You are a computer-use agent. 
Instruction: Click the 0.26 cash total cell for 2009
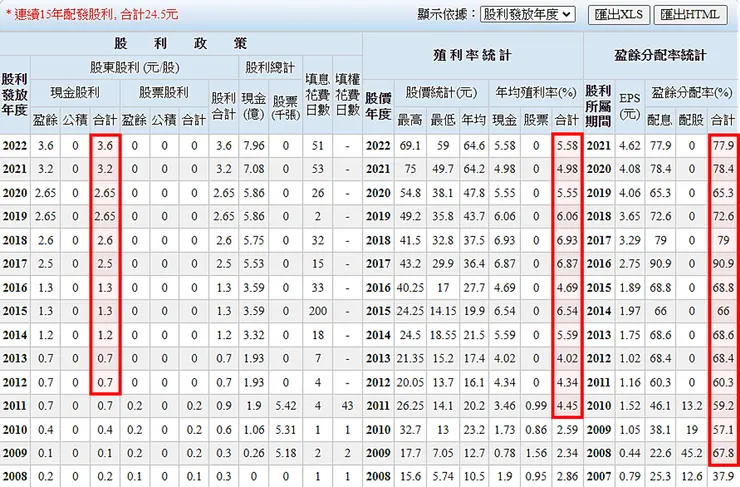[x=253, y=453]
